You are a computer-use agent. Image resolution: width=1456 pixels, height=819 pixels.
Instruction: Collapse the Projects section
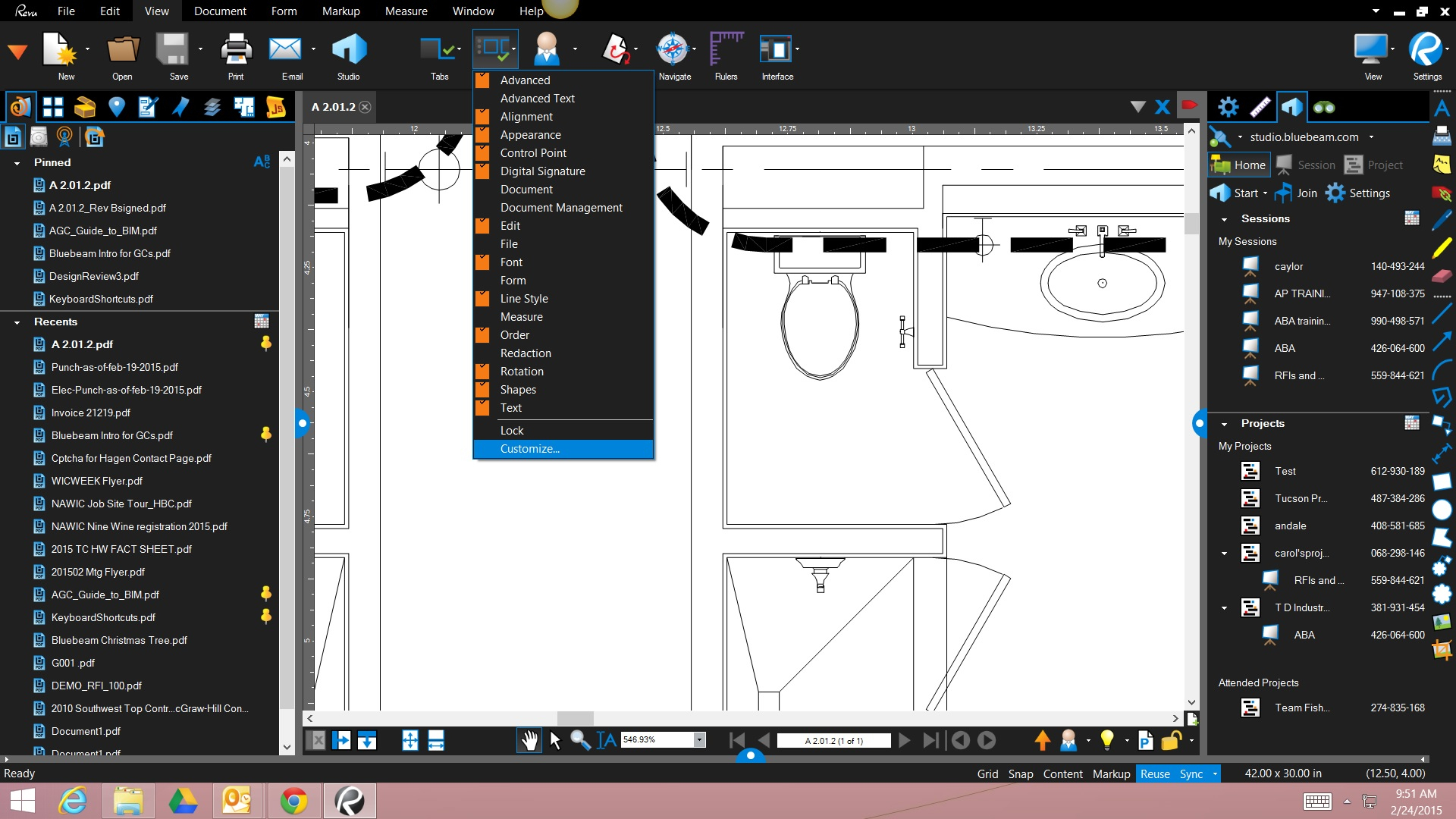(x=1224, y=424)
